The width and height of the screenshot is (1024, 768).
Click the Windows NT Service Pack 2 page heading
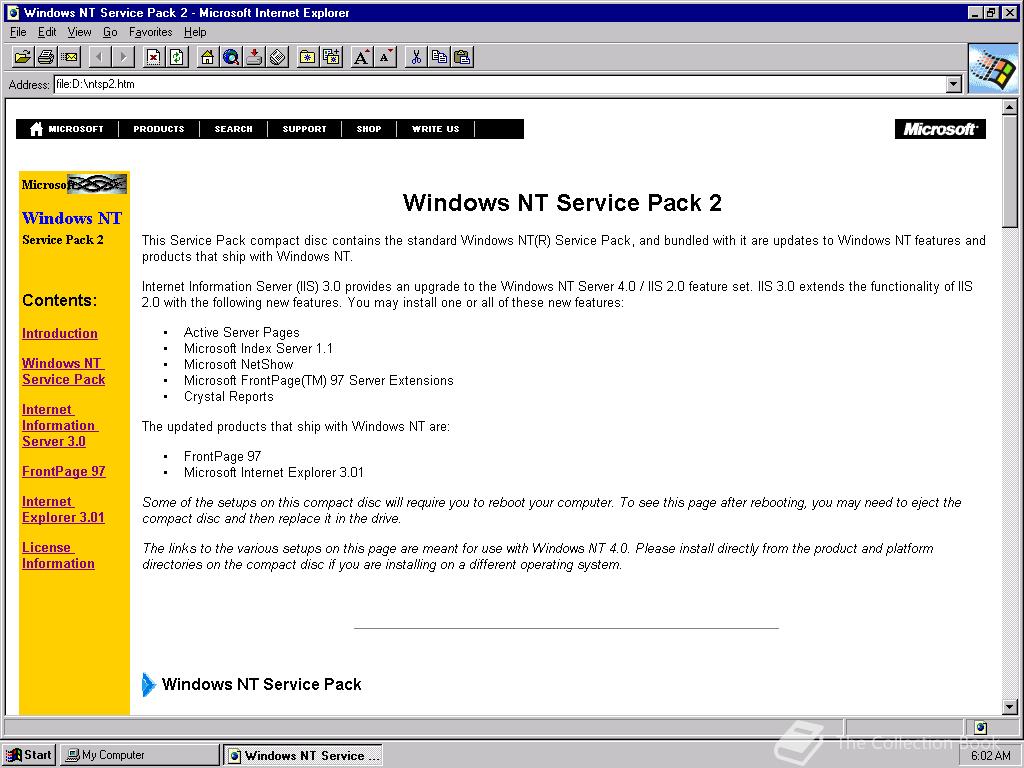pyautogui.click(x=562, y=202)
